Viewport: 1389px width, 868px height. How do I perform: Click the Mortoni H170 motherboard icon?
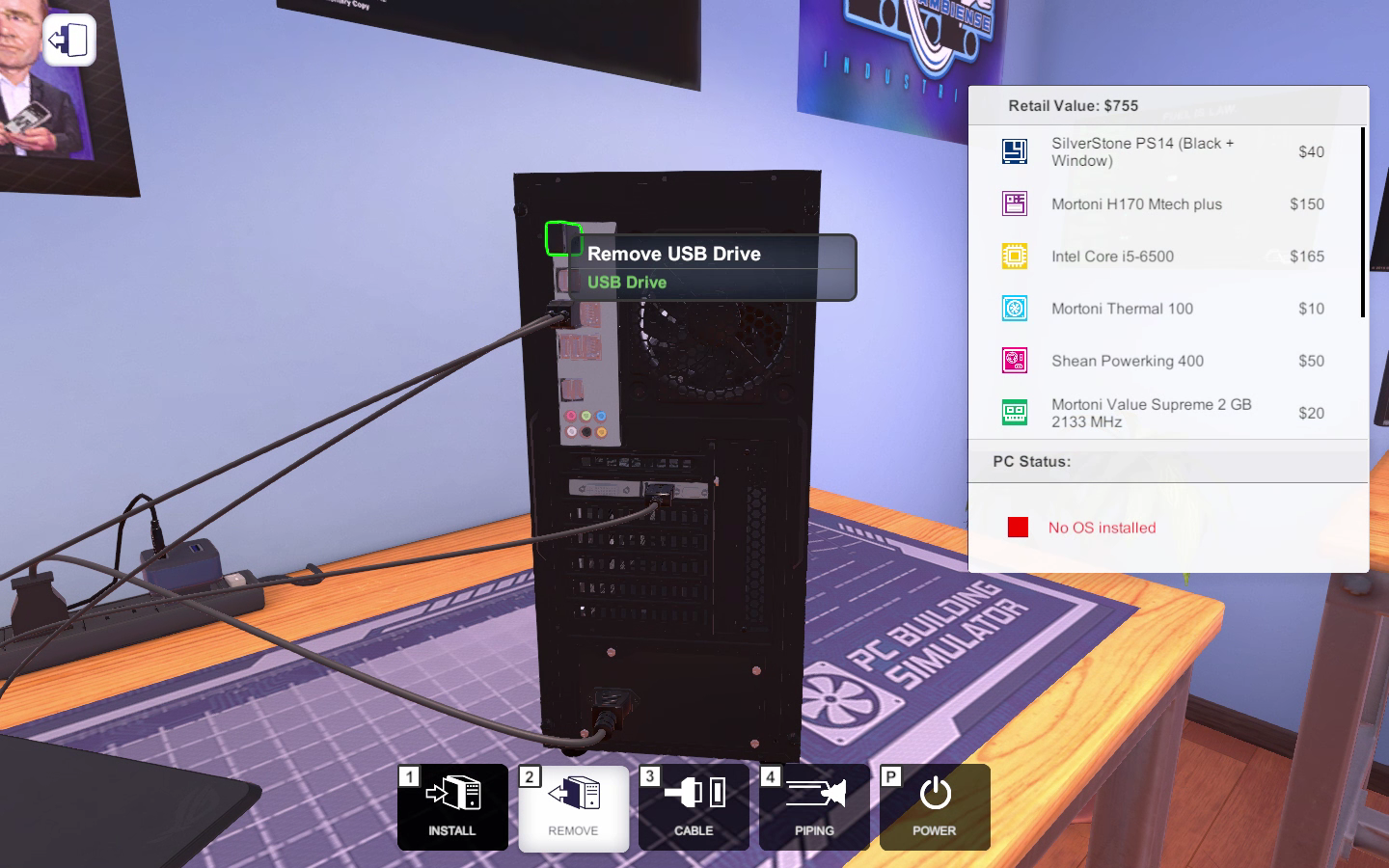(1014, 203)
